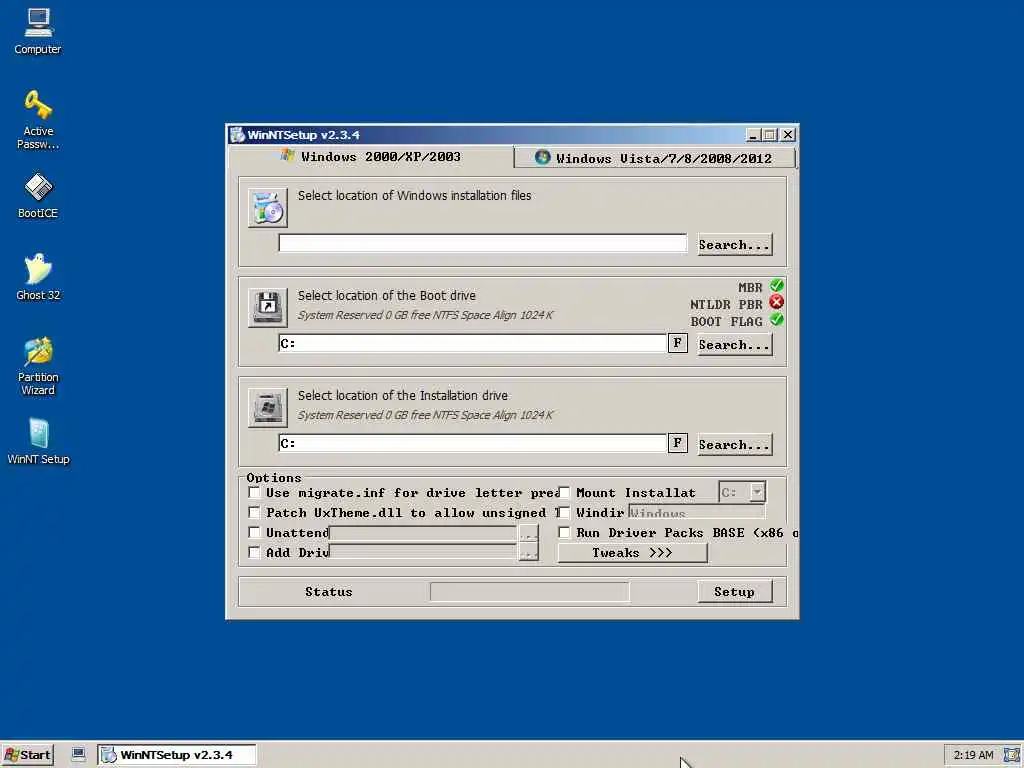Screen dimensions: 1024x768
Task: Toggle the Add Drivers checkbox
Action: tap(255, 552)
